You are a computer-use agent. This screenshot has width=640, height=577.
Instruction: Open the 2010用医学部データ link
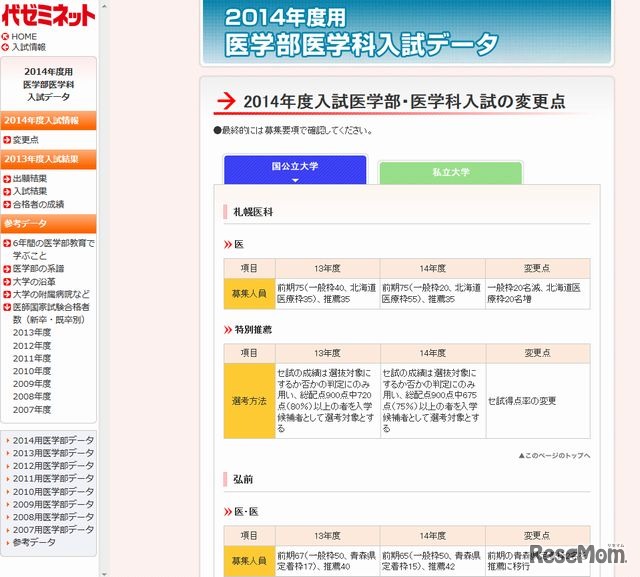click(53, 491)
